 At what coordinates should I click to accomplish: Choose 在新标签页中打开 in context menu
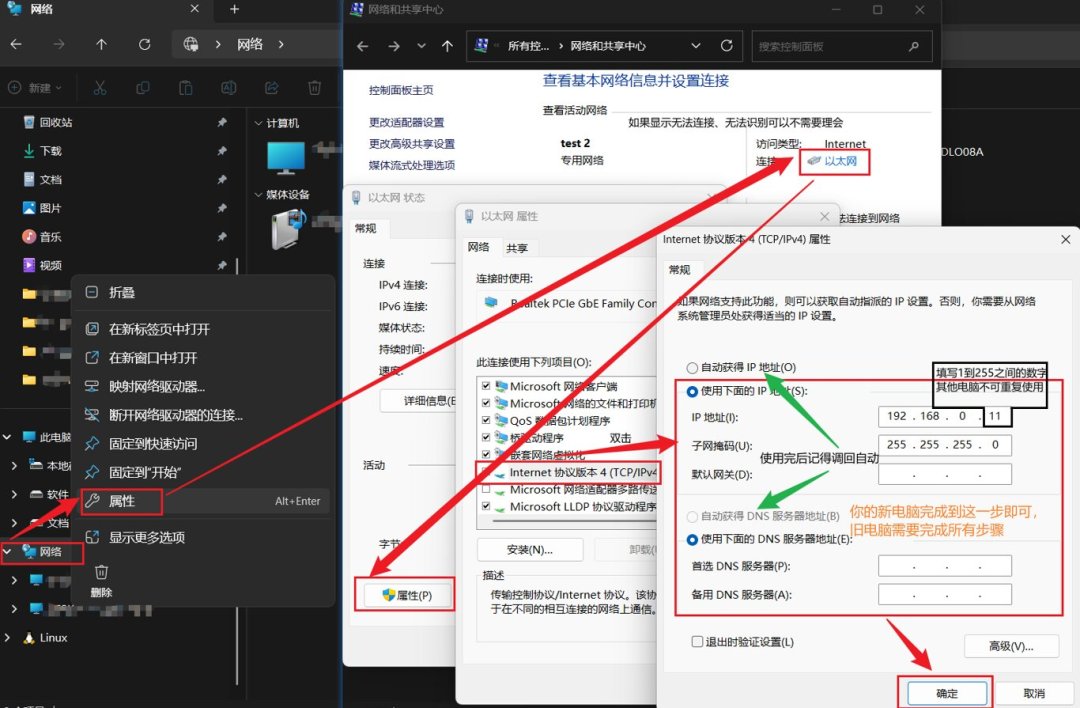(203, 329)
